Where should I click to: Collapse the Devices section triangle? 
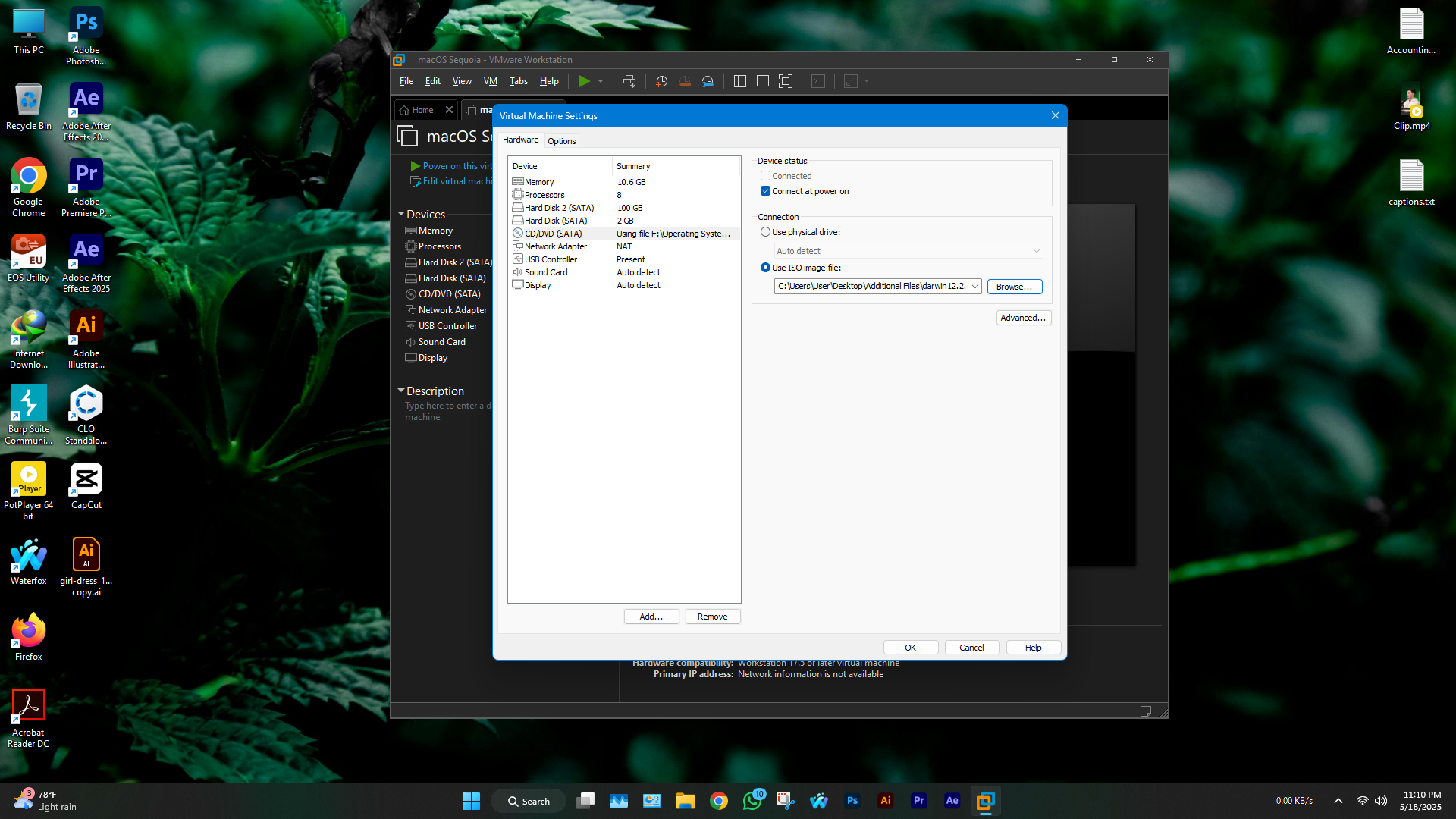401,215
